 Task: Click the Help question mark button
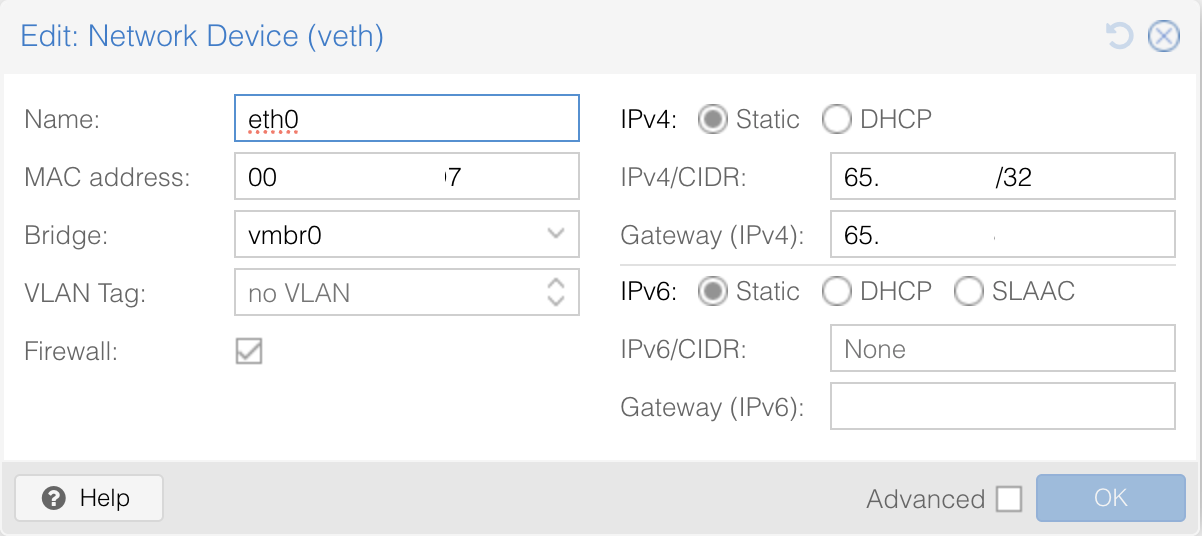(x=88, y=498)
